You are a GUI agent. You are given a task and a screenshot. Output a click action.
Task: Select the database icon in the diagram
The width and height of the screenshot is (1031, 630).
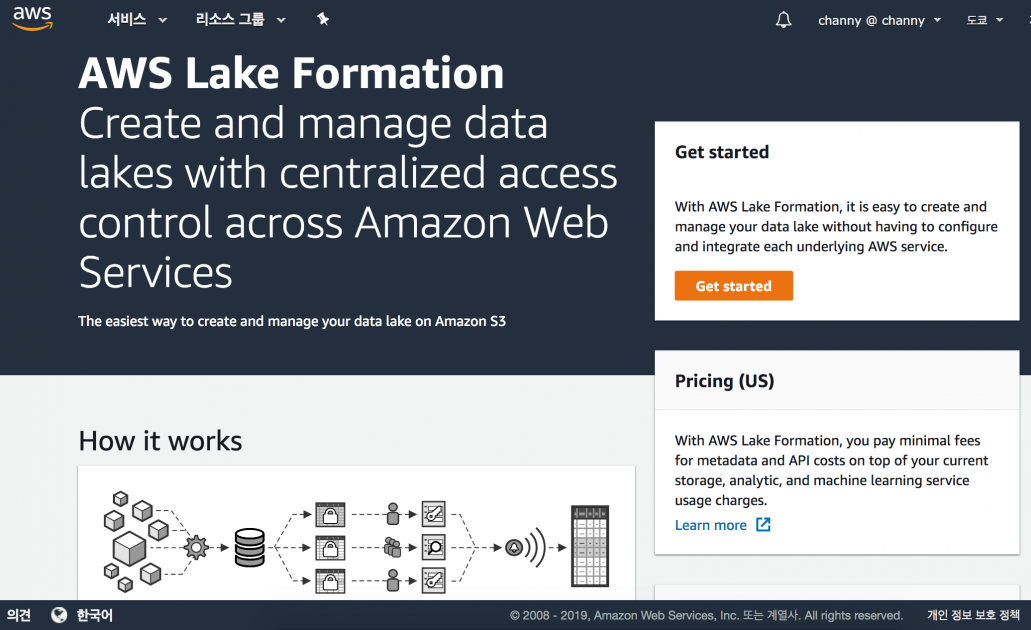click(x=248, y=547)
